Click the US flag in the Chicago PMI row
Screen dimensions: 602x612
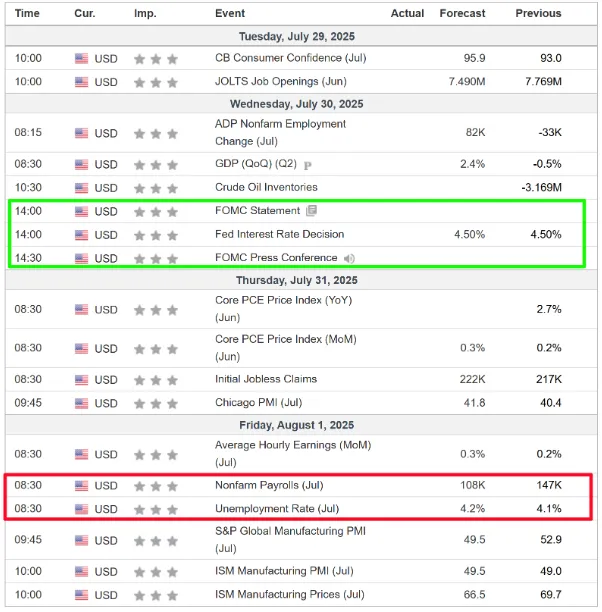(82, 403)
